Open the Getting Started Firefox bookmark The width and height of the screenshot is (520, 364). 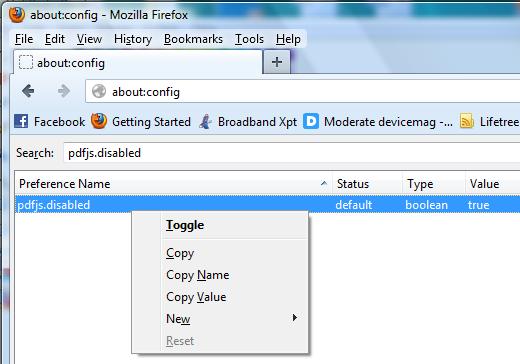coord(141,122)
